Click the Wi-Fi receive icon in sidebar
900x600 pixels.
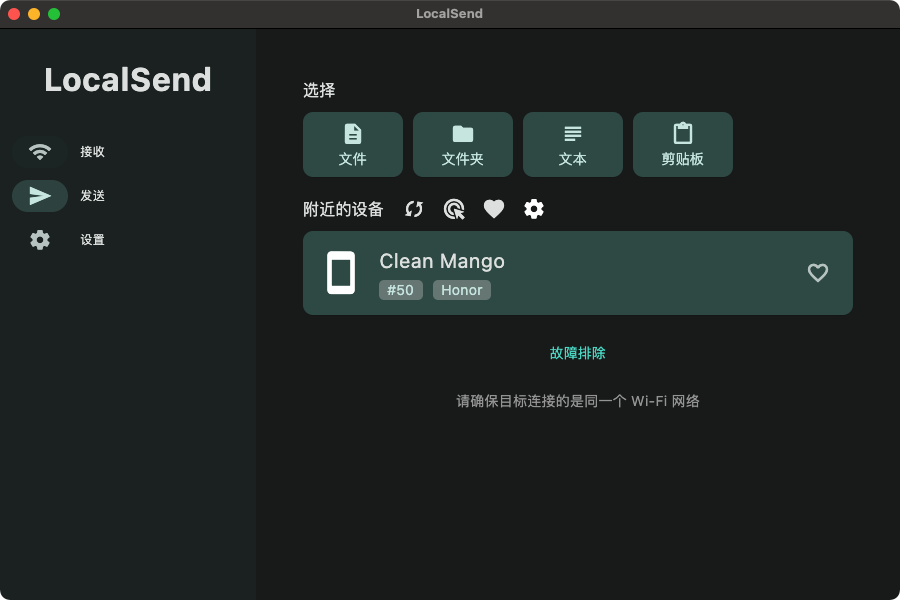pos(39,152)
